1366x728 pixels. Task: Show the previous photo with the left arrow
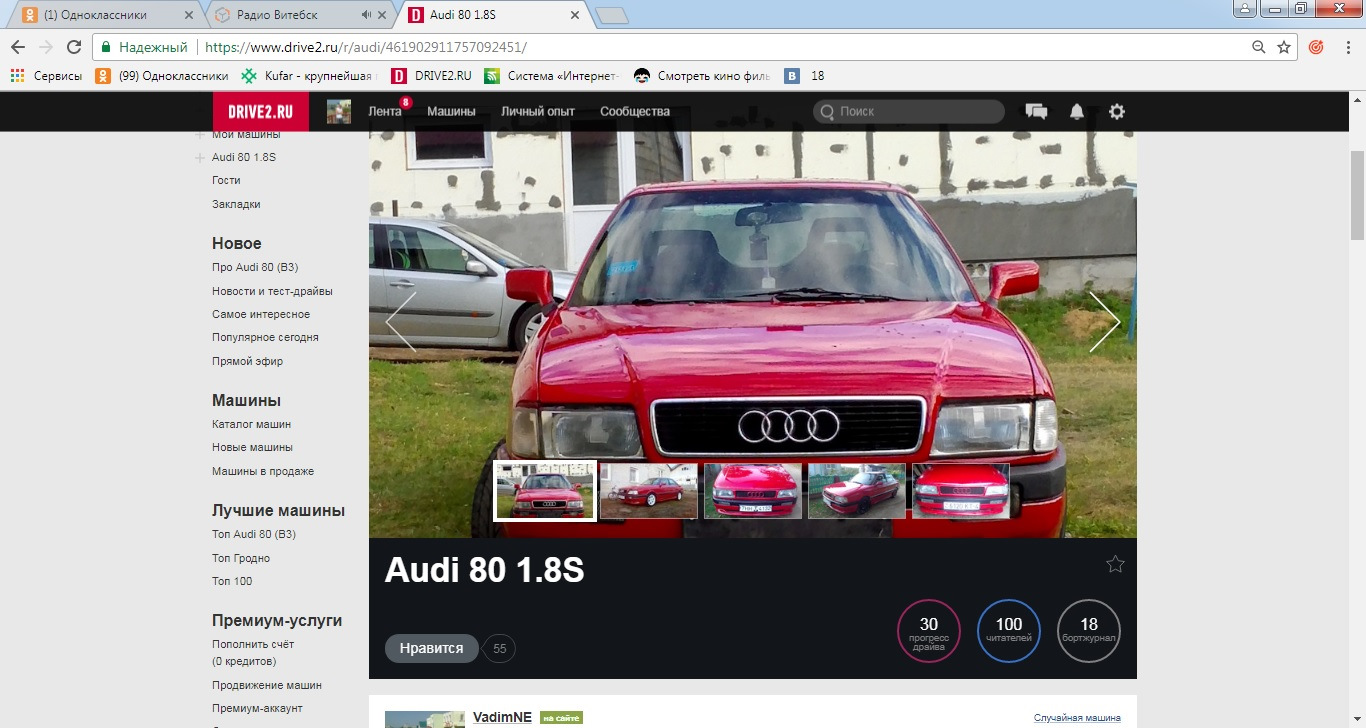coord(400,321)
